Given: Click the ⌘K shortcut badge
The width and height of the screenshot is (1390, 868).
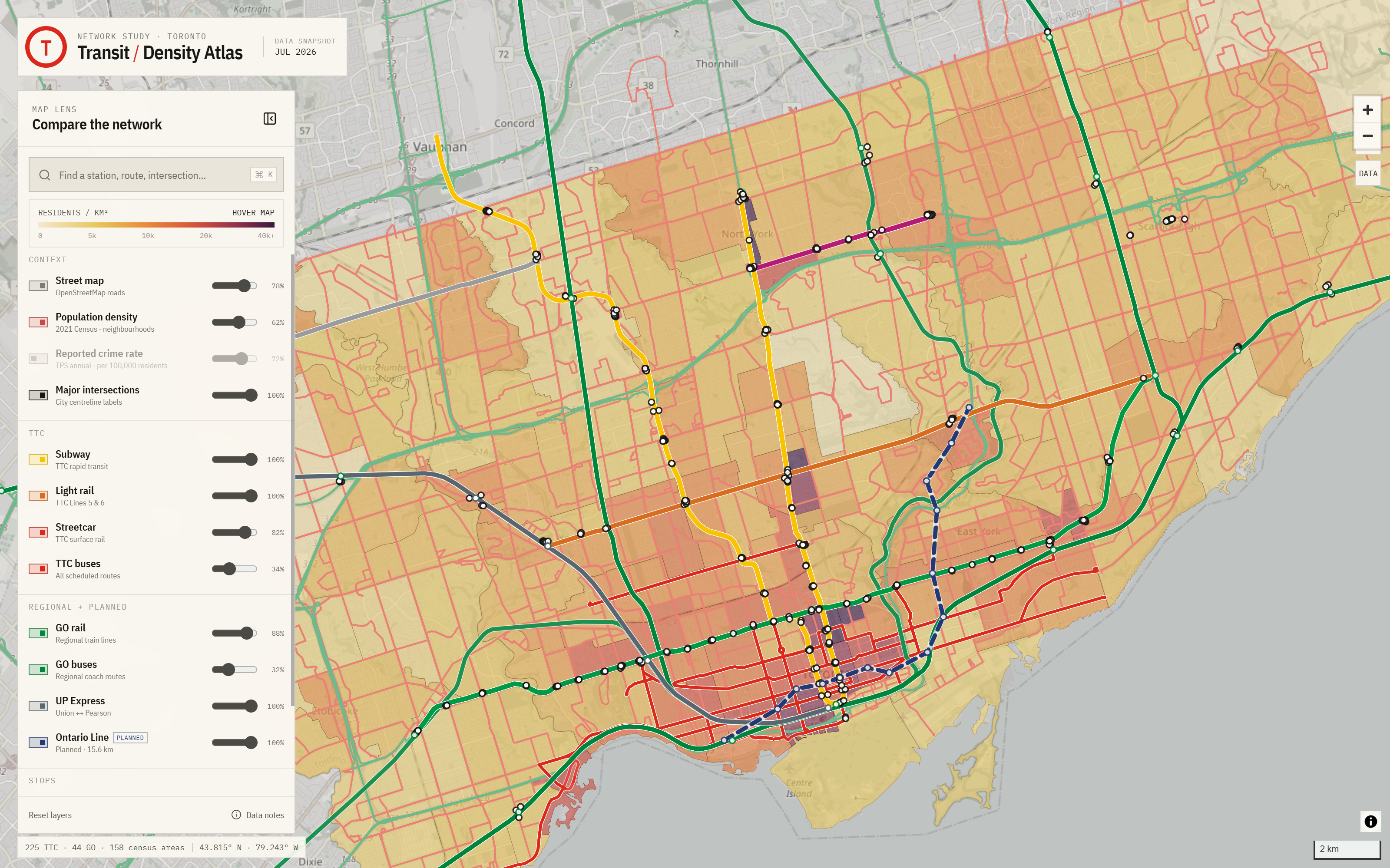Looking at the screenshot, I should click(x=264, y=175).
